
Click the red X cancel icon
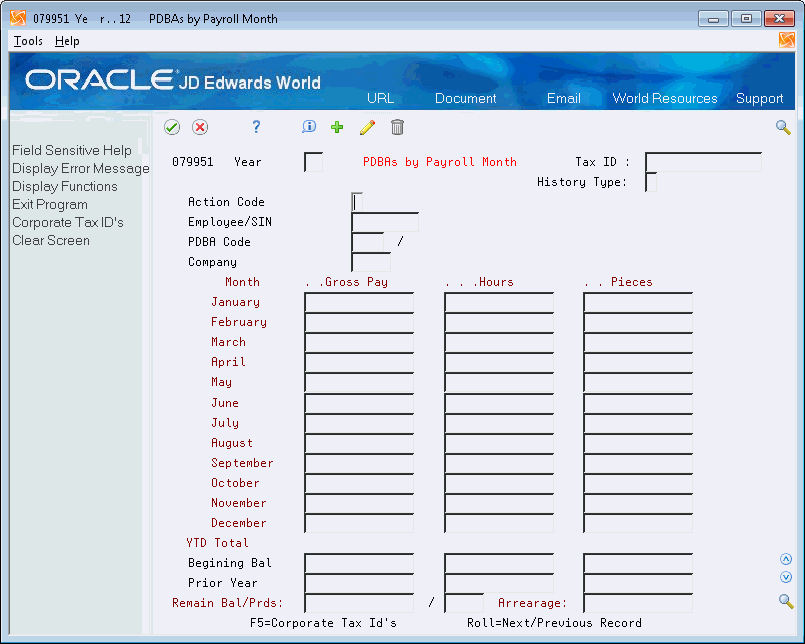[x=200, y=127]
